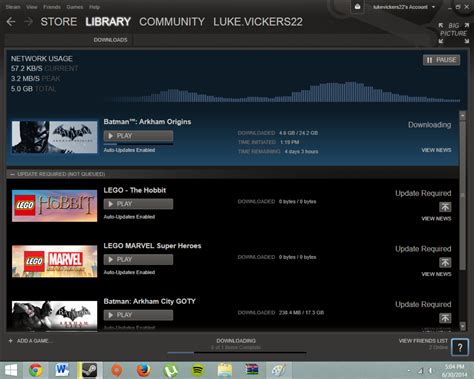Open Spotify from the taskbar
This screenshot has height=379, width=474.
(x=198, y=370)
